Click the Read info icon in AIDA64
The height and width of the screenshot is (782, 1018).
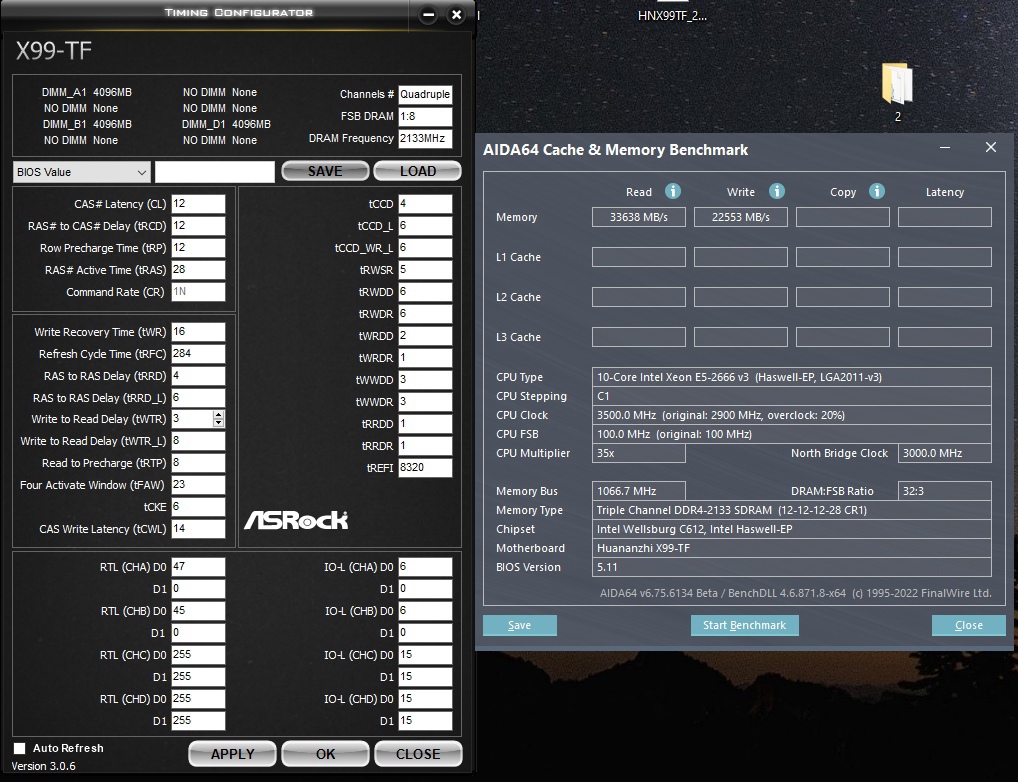point(673,191)
